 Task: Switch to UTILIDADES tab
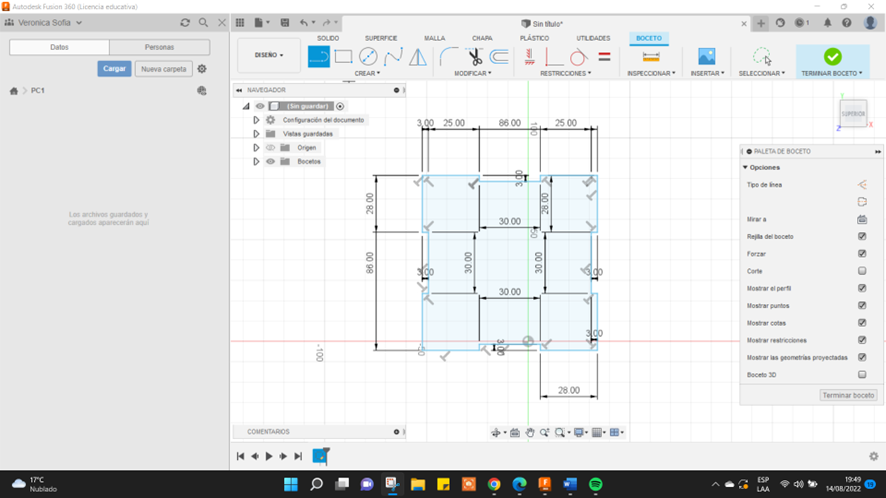593,38
